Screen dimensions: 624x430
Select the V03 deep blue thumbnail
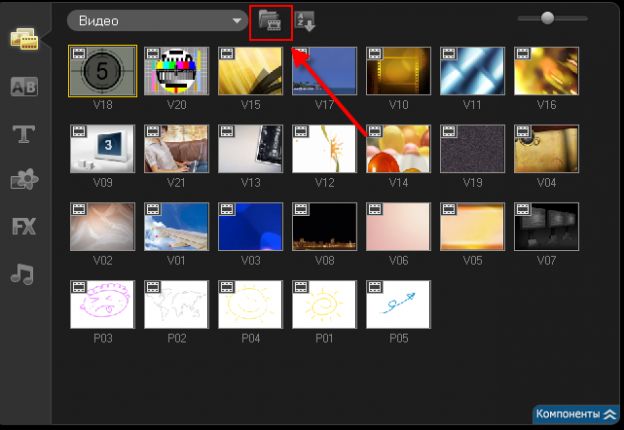coord(250,227)
